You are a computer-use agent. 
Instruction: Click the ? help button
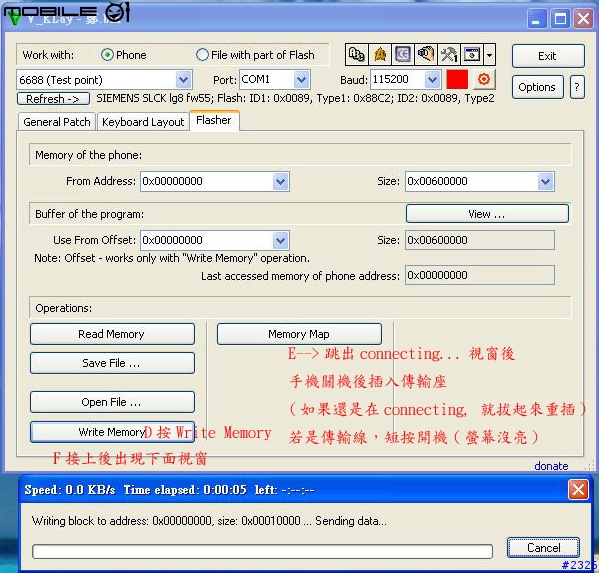pyautogui.click(x=577, y=87)
